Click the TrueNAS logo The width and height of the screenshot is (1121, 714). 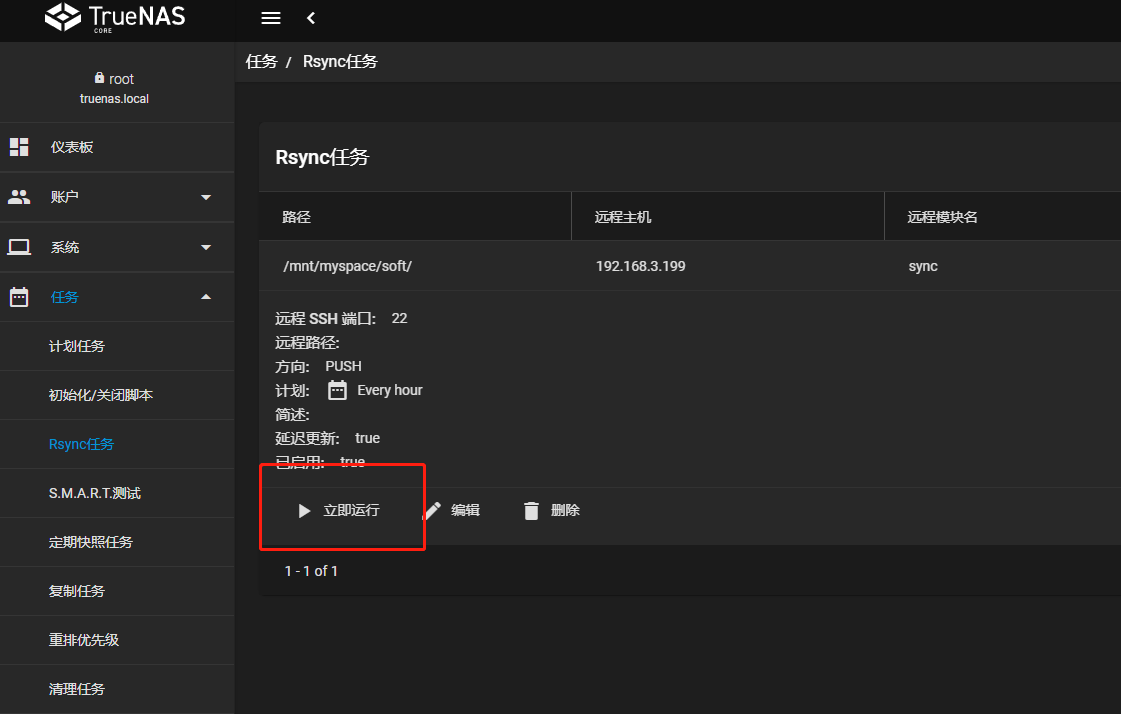pos(116,18)
